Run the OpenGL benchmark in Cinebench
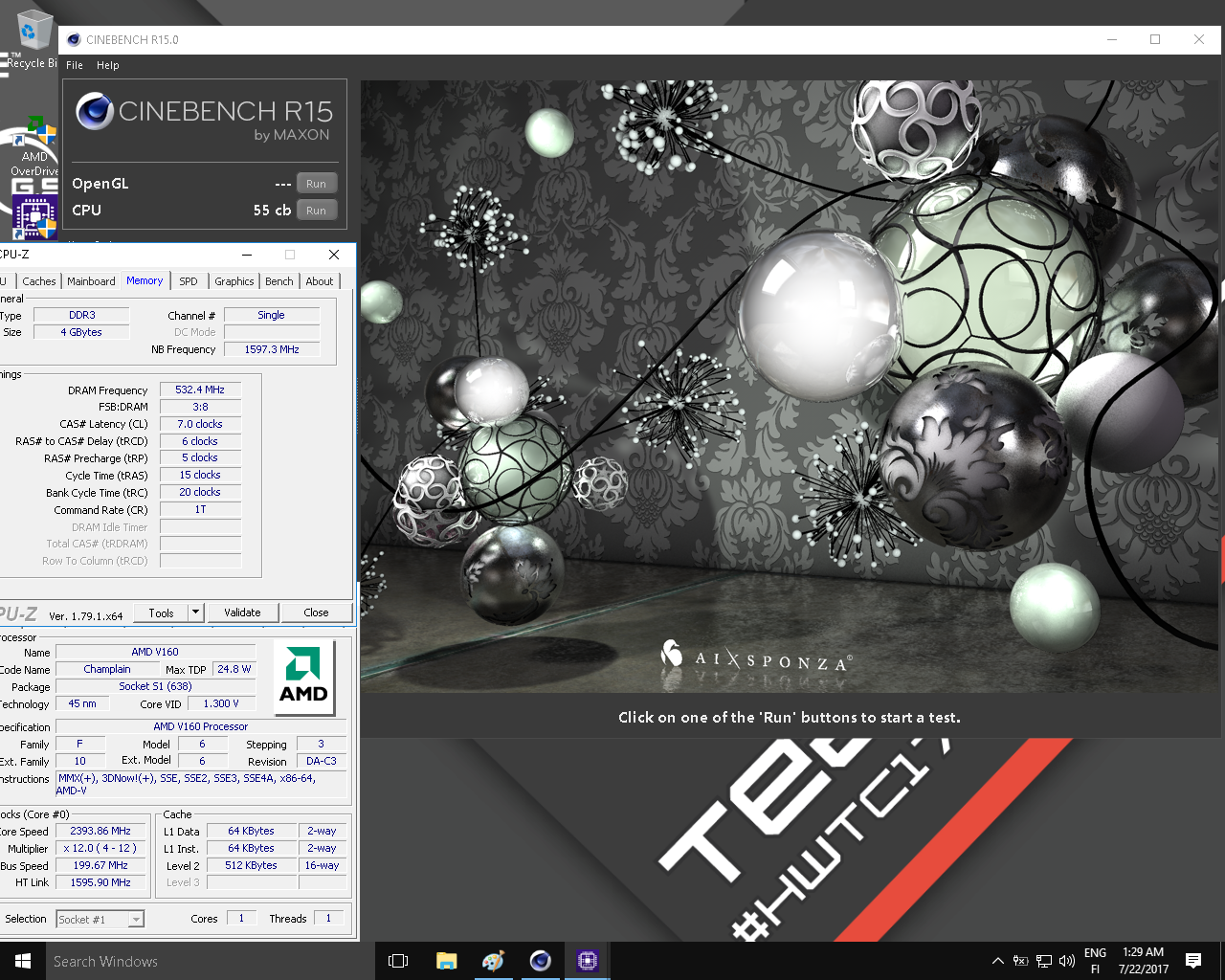Viewport: 1225px width, 980px height. 316,184
